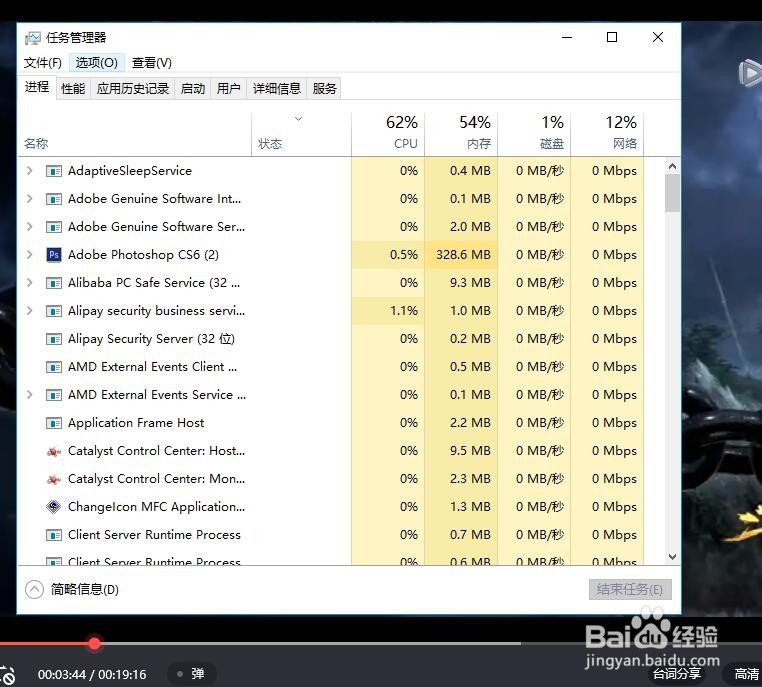Click the scrollbar up arrow
Viewport: 762px width, 687px height.
(x=672, y=166)
